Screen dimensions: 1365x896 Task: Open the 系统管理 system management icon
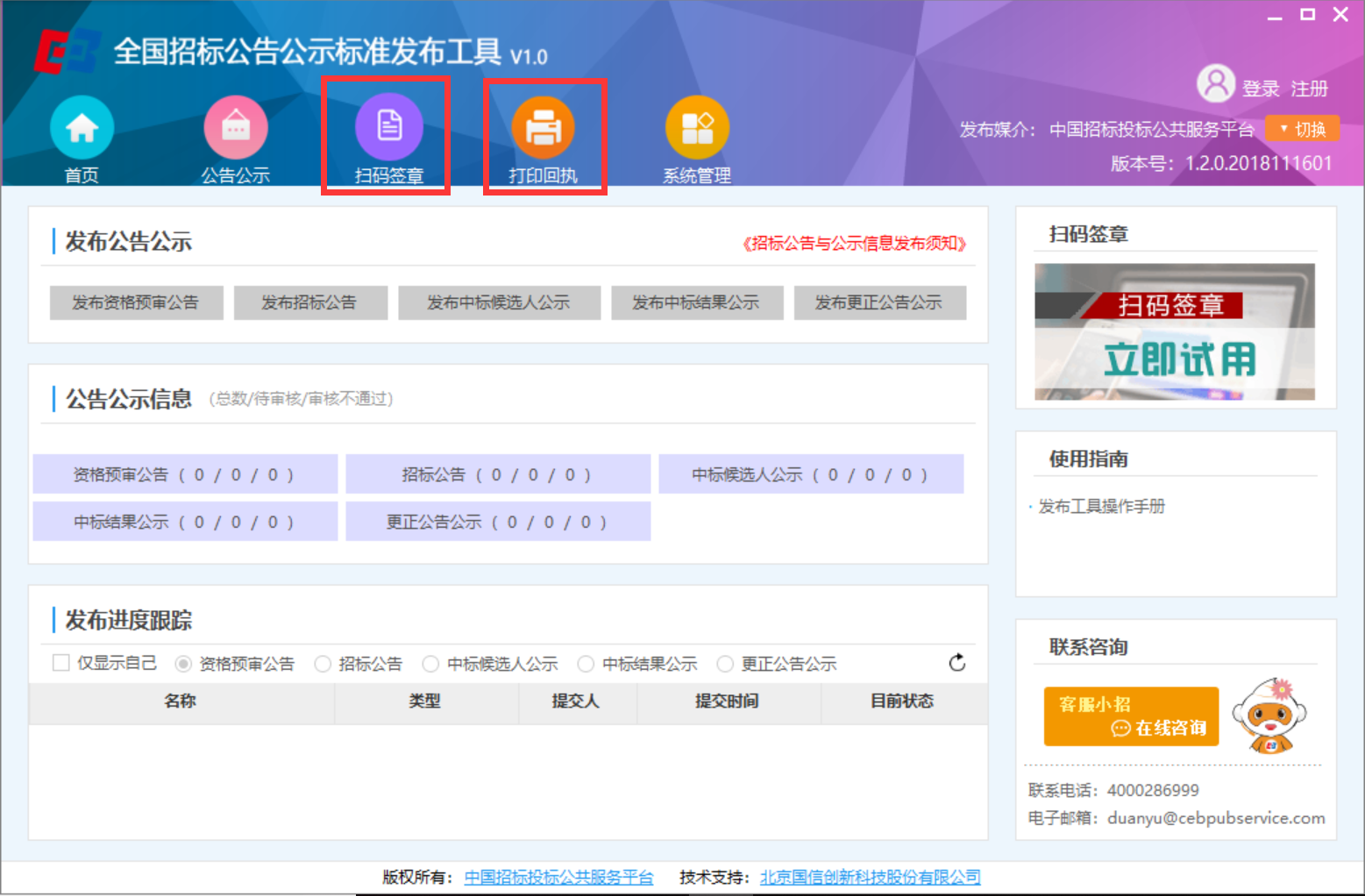[697, 125]
